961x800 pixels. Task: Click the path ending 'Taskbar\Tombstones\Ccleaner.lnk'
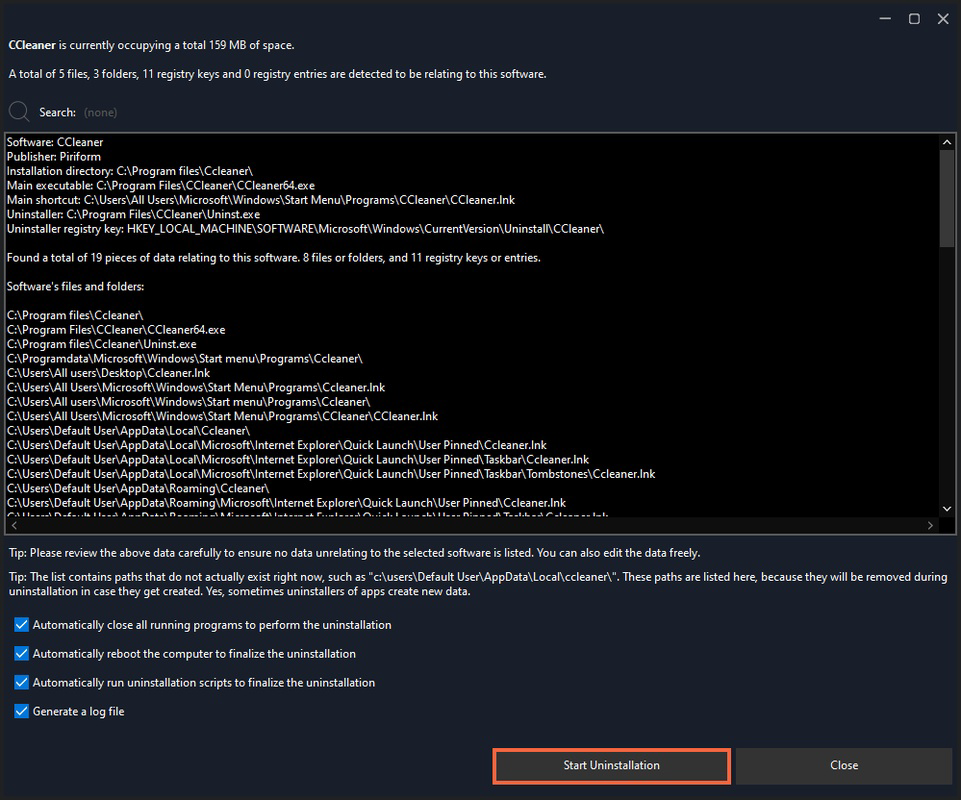tap(331, 474)
